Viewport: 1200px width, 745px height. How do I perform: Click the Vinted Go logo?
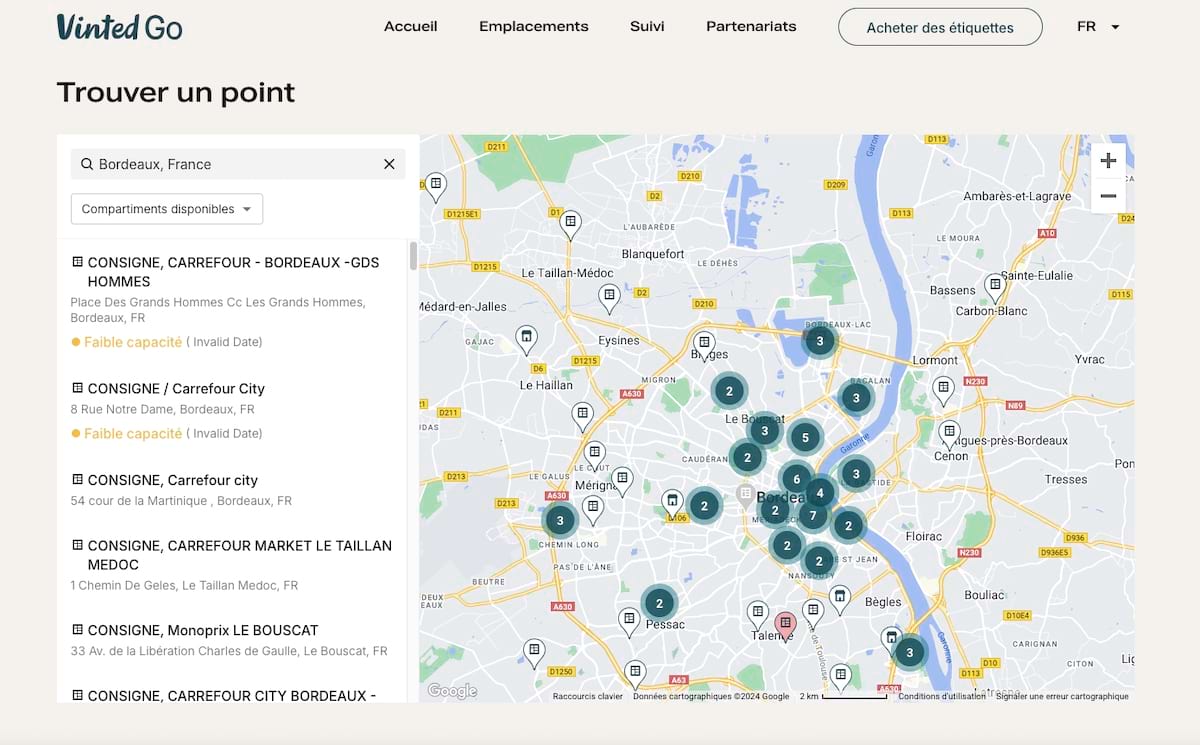[x=119, y=27]
